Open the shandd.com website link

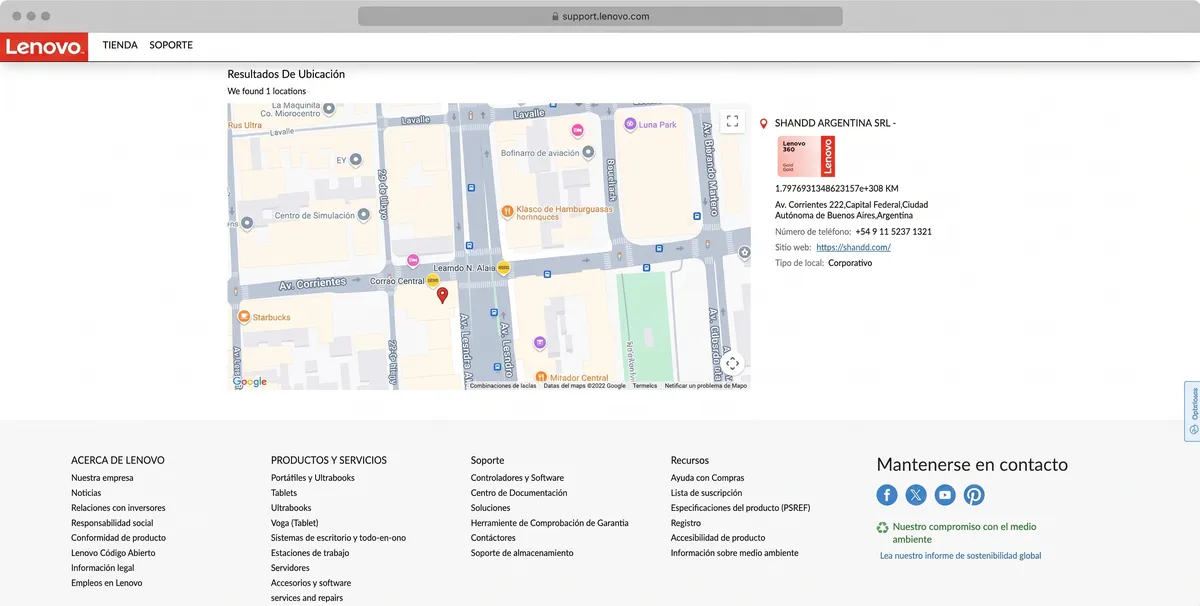point(853,247)
